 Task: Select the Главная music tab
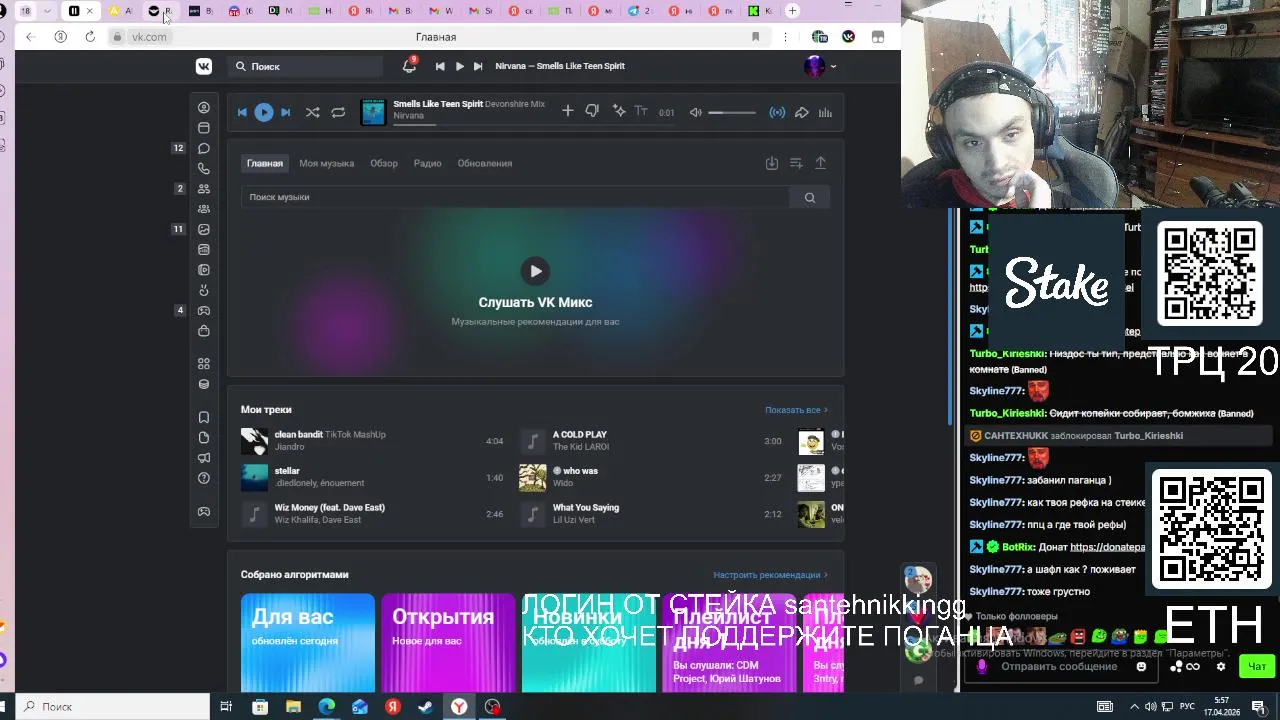coord(265,163)
